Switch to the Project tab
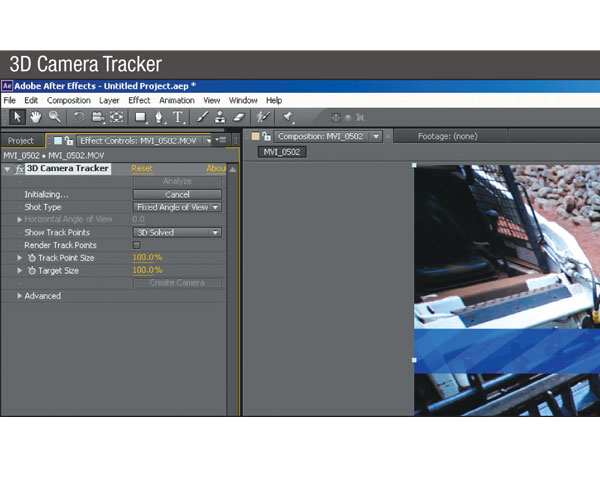Viewport: 600px width, 480px height. pos(21,141)
